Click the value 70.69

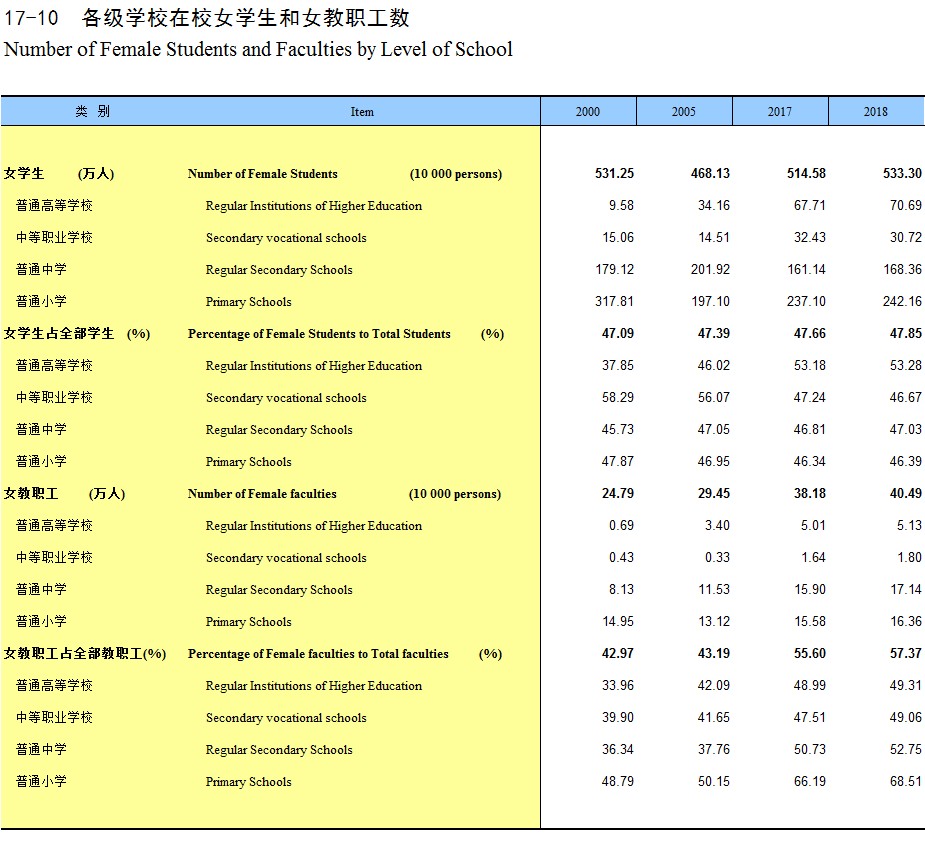click(x=906, y=205)
